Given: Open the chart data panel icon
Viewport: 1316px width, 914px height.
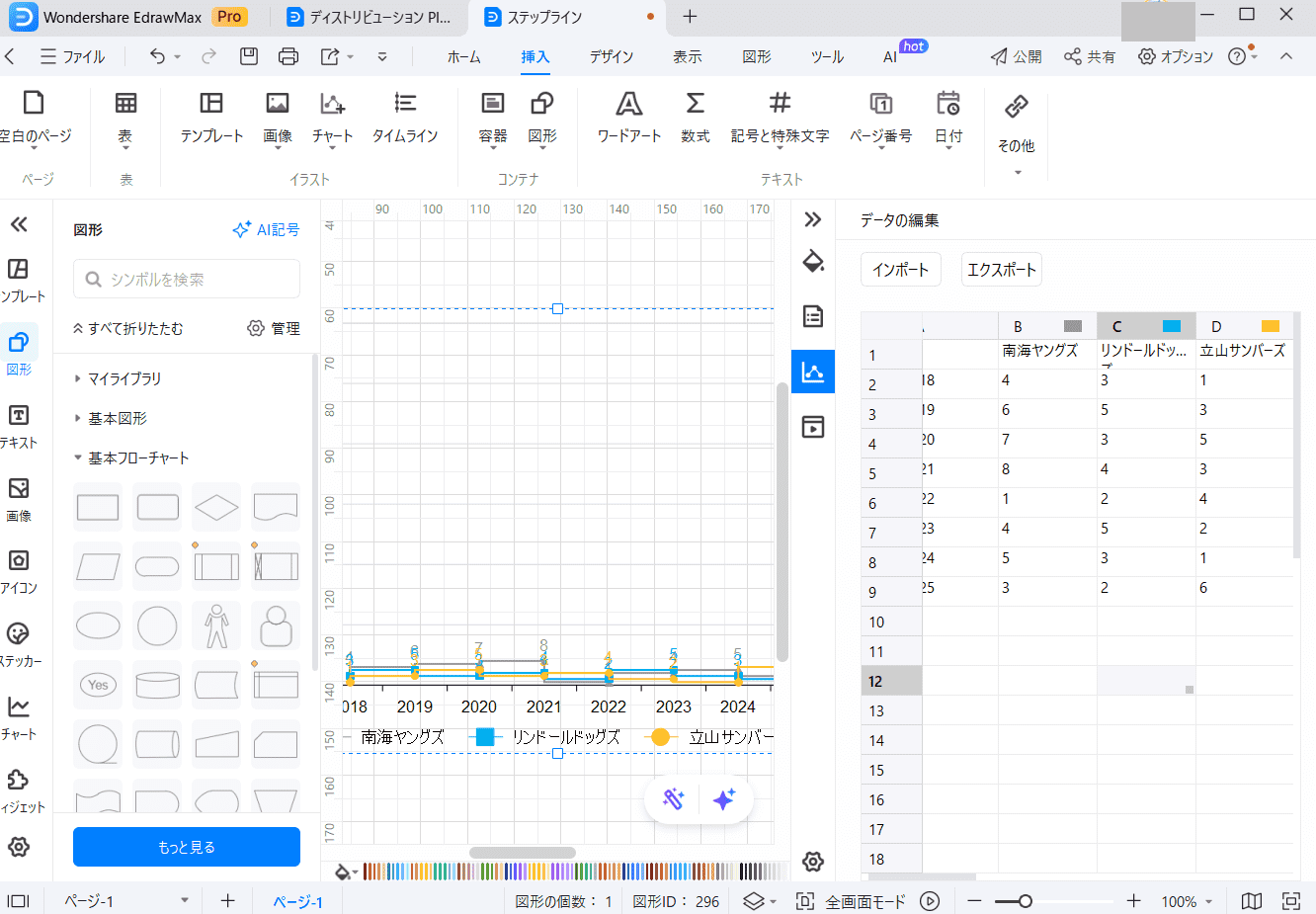Looking at the screenshot, I should (x=813, y=372).
